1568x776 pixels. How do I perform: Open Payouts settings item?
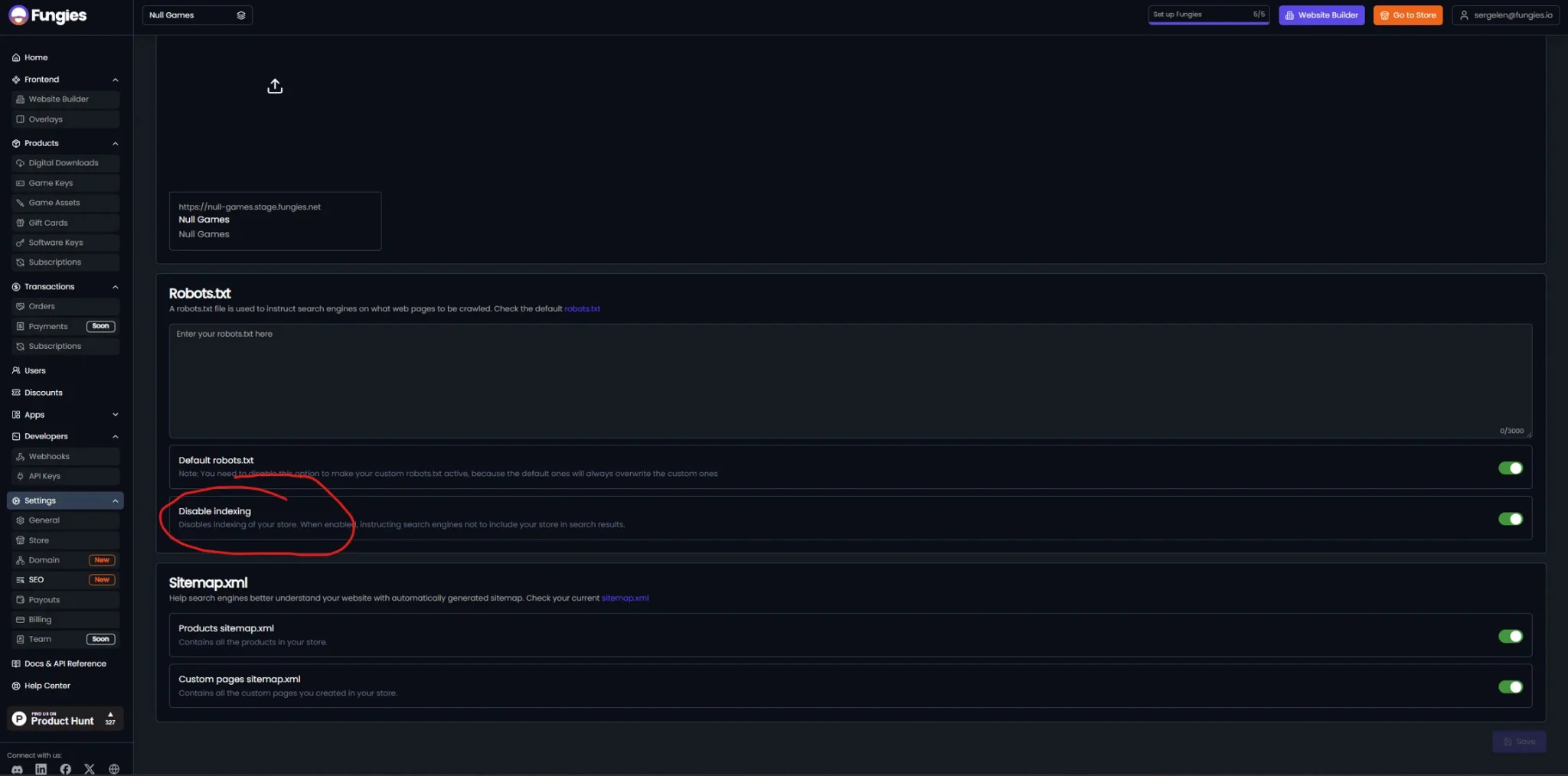(x=66, y=600)
